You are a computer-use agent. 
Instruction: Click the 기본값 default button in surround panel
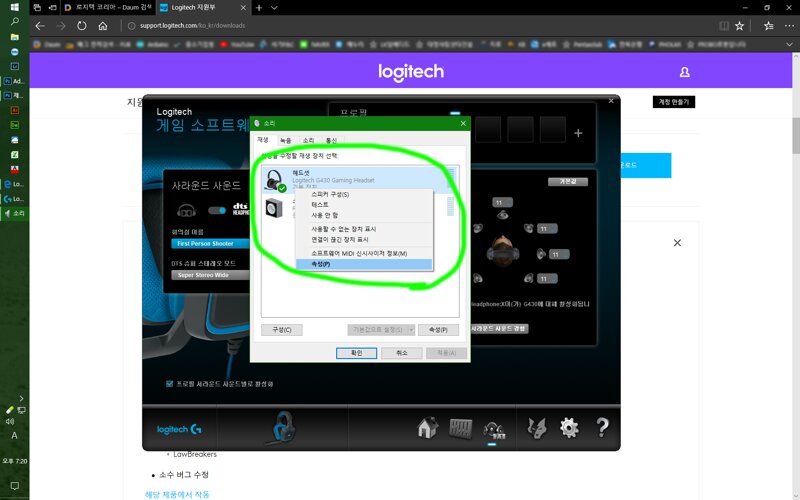568,182
